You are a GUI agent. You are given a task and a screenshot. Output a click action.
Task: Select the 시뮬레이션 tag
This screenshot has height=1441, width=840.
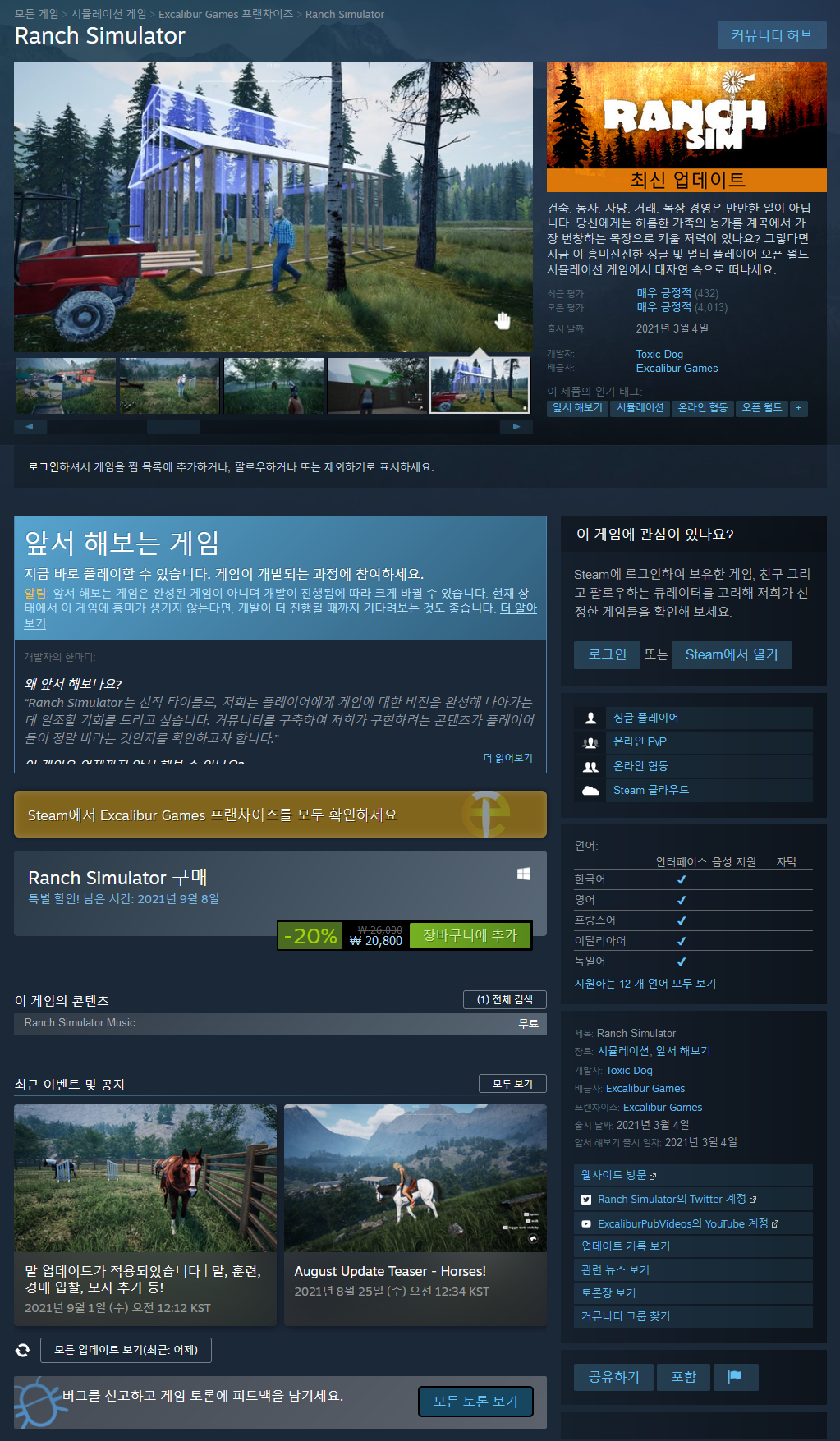coord(640,408)
